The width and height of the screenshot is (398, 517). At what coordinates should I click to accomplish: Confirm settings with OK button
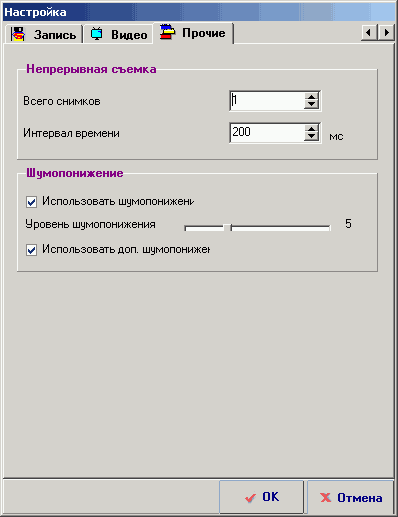pos(261,497)
